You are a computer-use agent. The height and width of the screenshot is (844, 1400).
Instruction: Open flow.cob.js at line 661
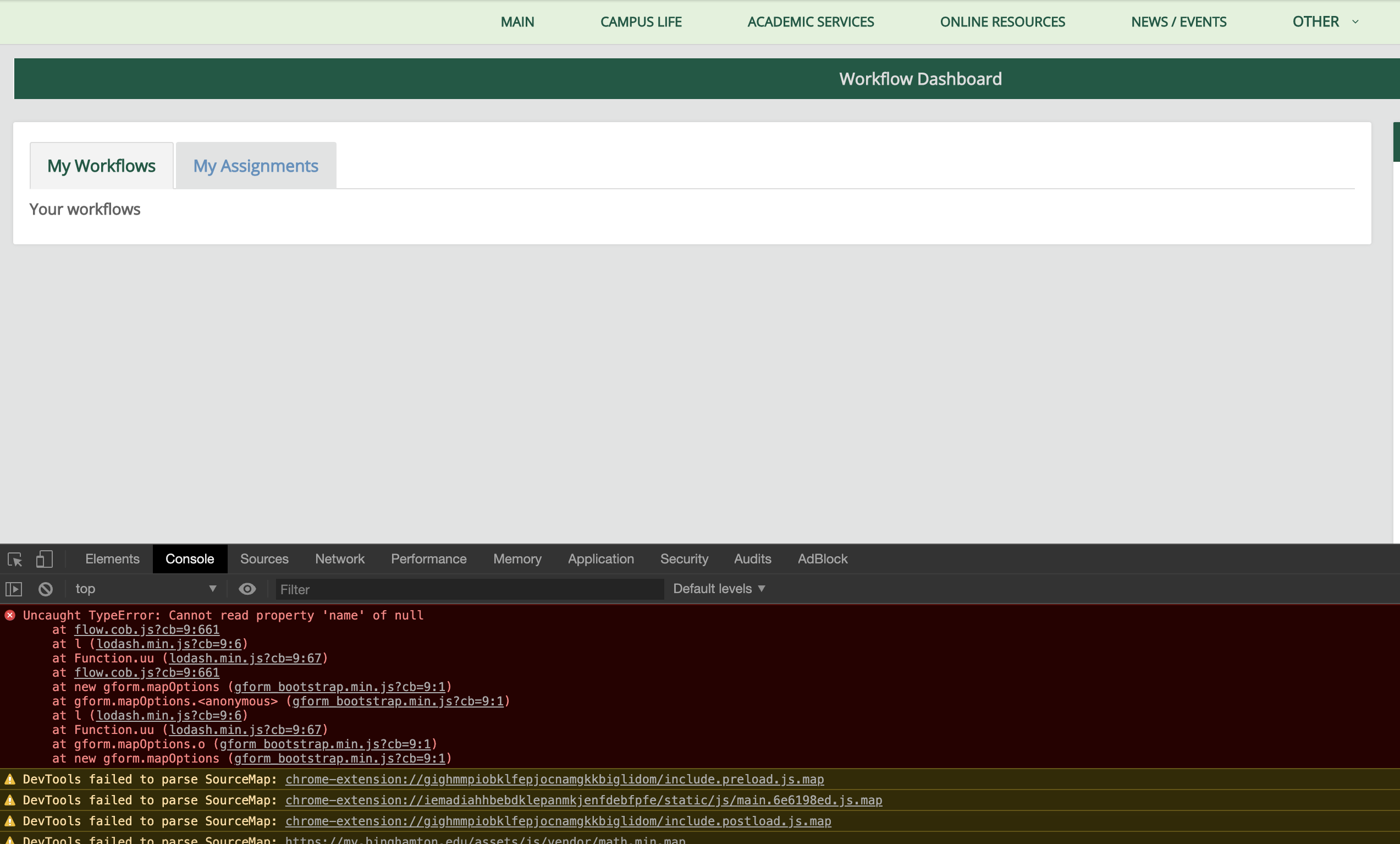(147, 630)
